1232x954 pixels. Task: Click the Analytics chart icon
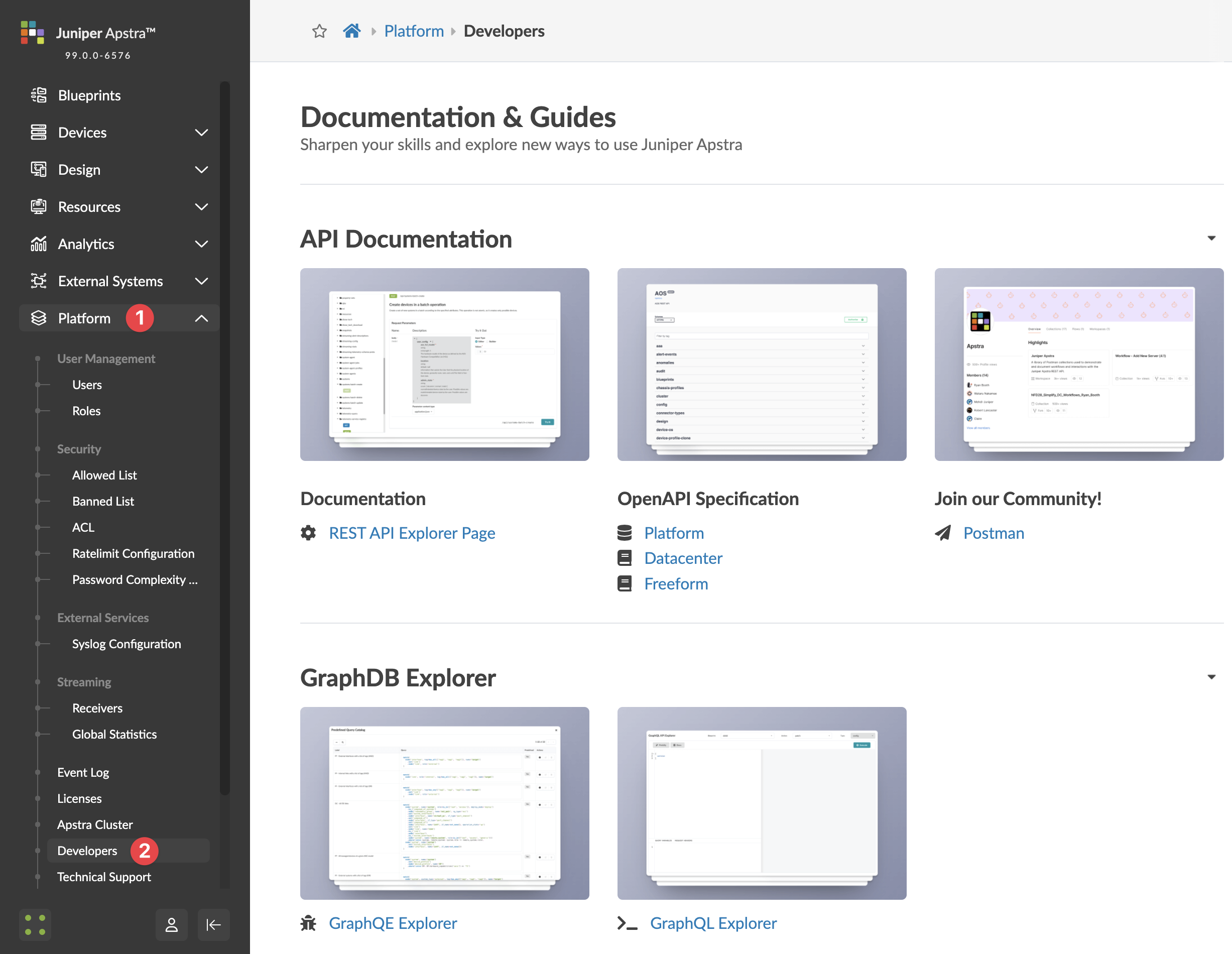tap(38, 244)
